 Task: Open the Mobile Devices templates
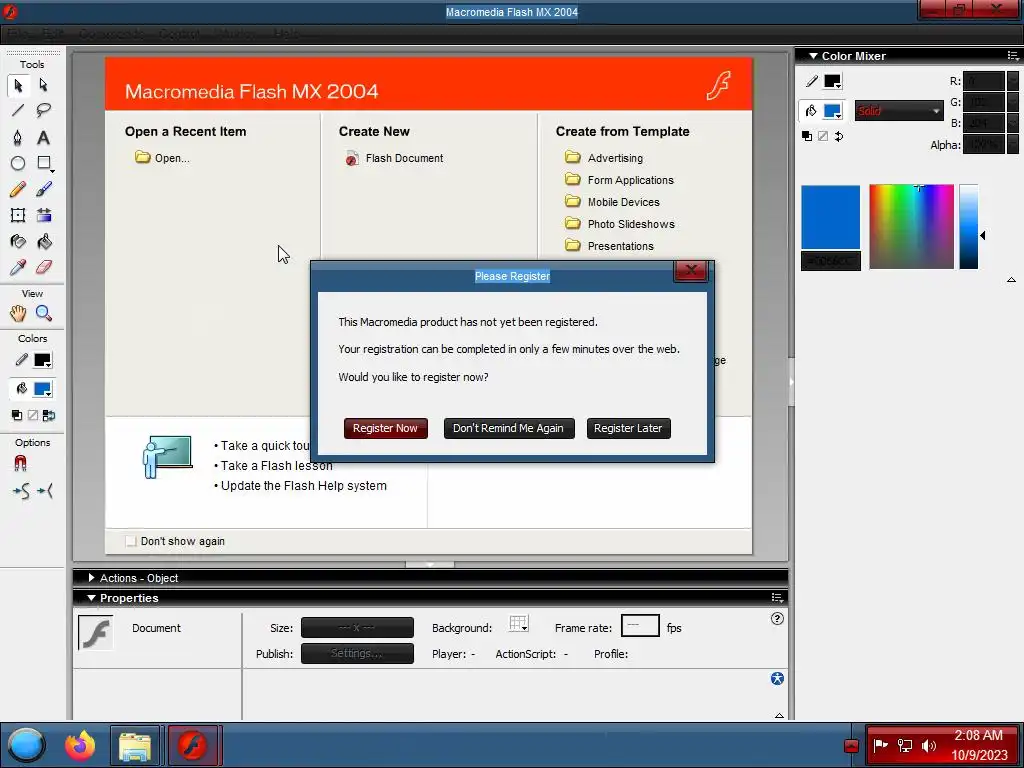(x=613, y=202)
